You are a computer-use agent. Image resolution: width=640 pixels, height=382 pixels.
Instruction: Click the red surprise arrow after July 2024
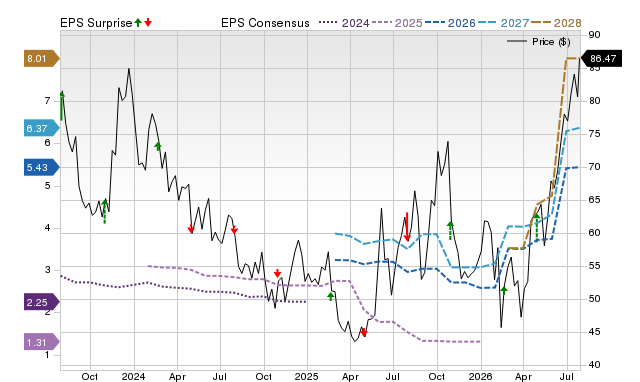[x=234, y=230]
